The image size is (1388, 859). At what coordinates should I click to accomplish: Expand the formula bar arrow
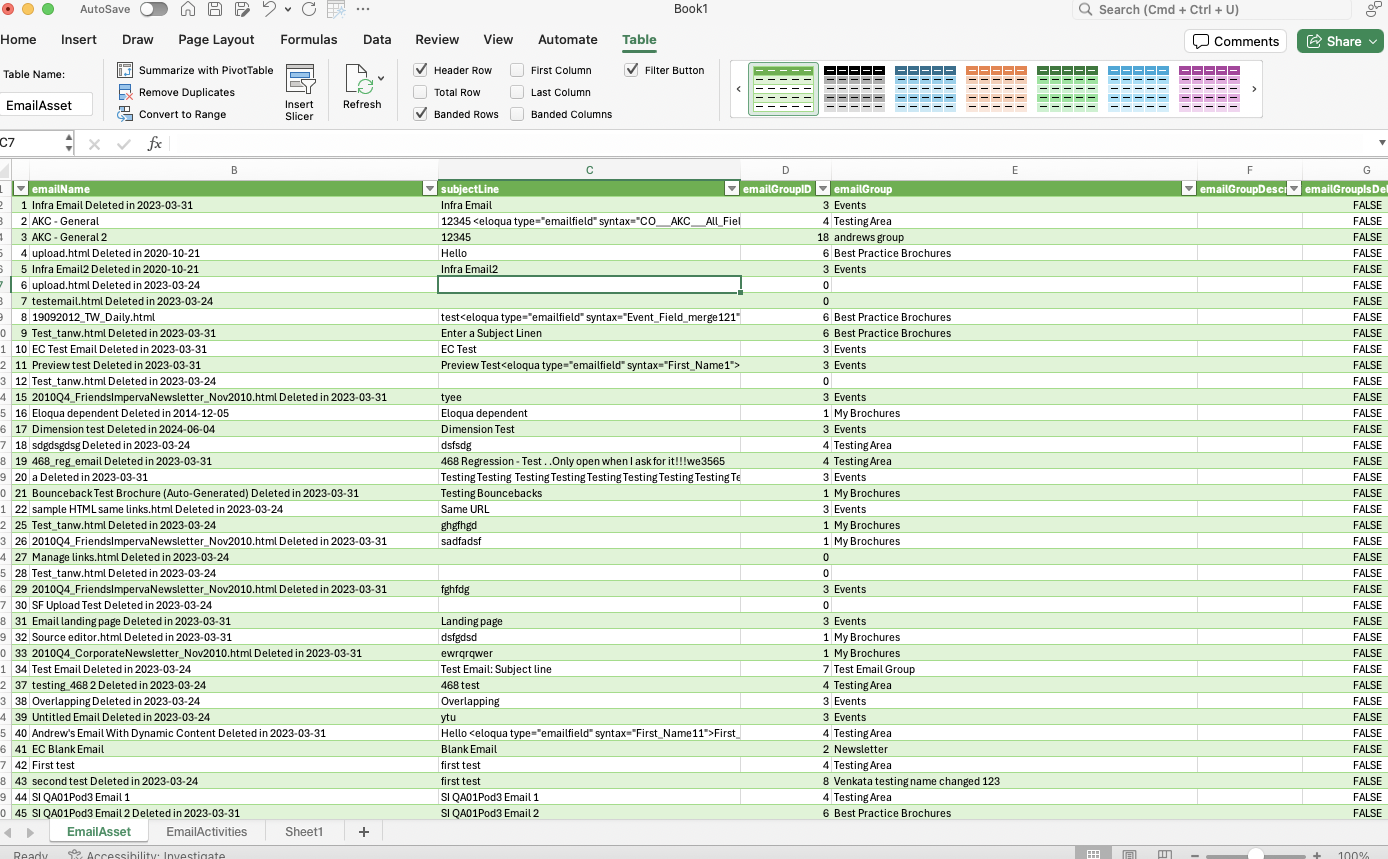click(x=1382, y=144)
